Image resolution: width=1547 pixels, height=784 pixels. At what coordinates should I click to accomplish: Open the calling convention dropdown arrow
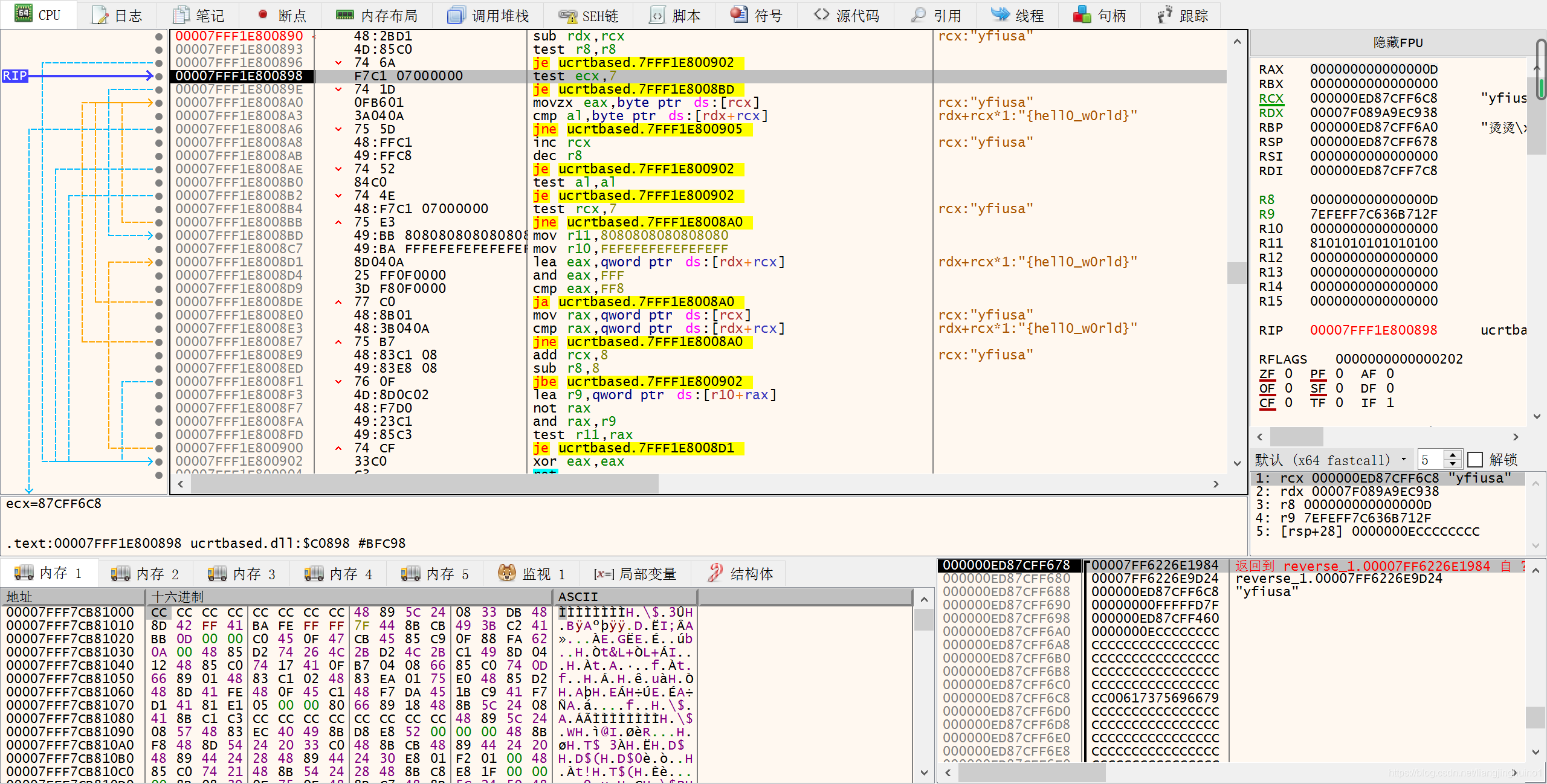pos(1403,460)
